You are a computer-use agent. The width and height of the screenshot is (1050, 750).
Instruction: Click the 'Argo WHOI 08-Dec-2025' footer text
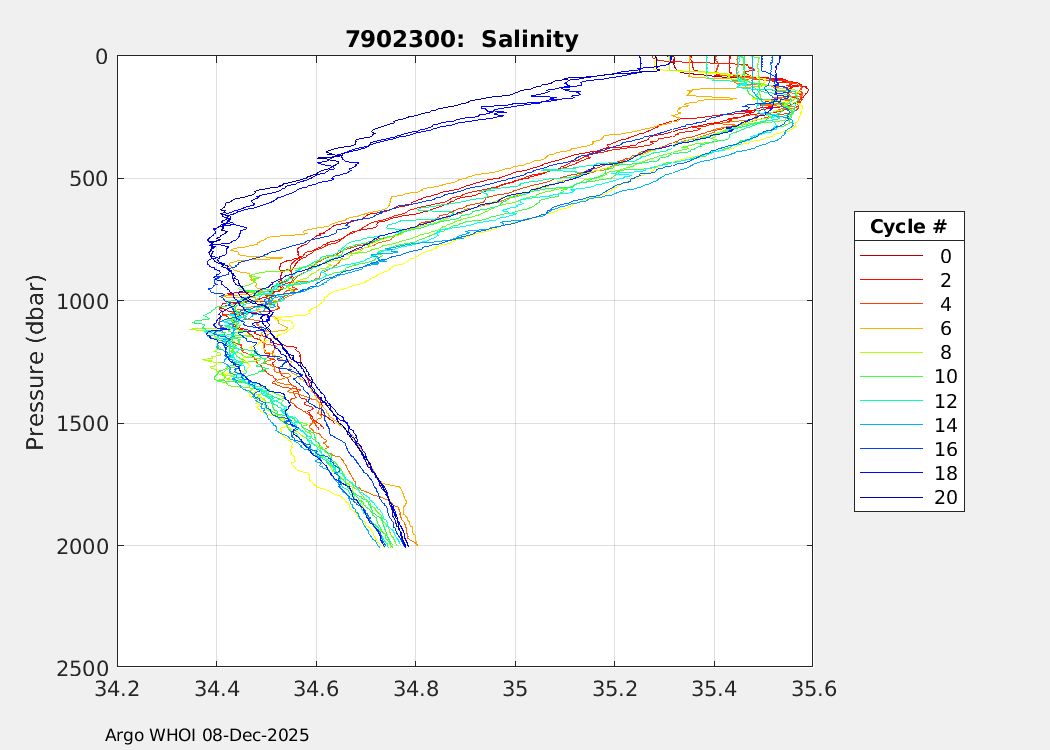pos(207,735)
